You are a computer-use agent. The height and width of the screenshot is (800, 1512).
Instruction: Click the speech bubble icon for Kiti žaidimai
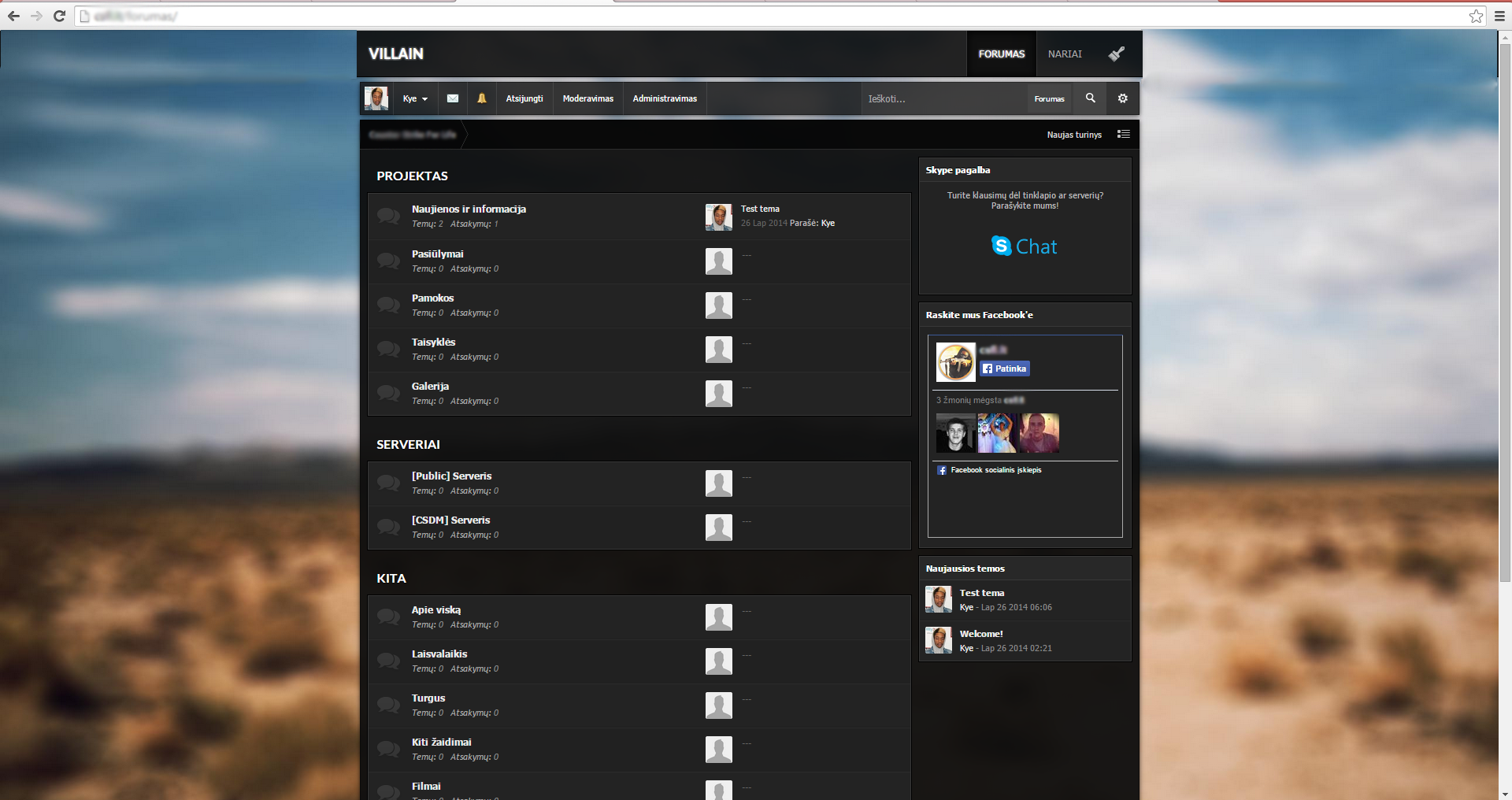pyautogui.click(x=388, y=749)
